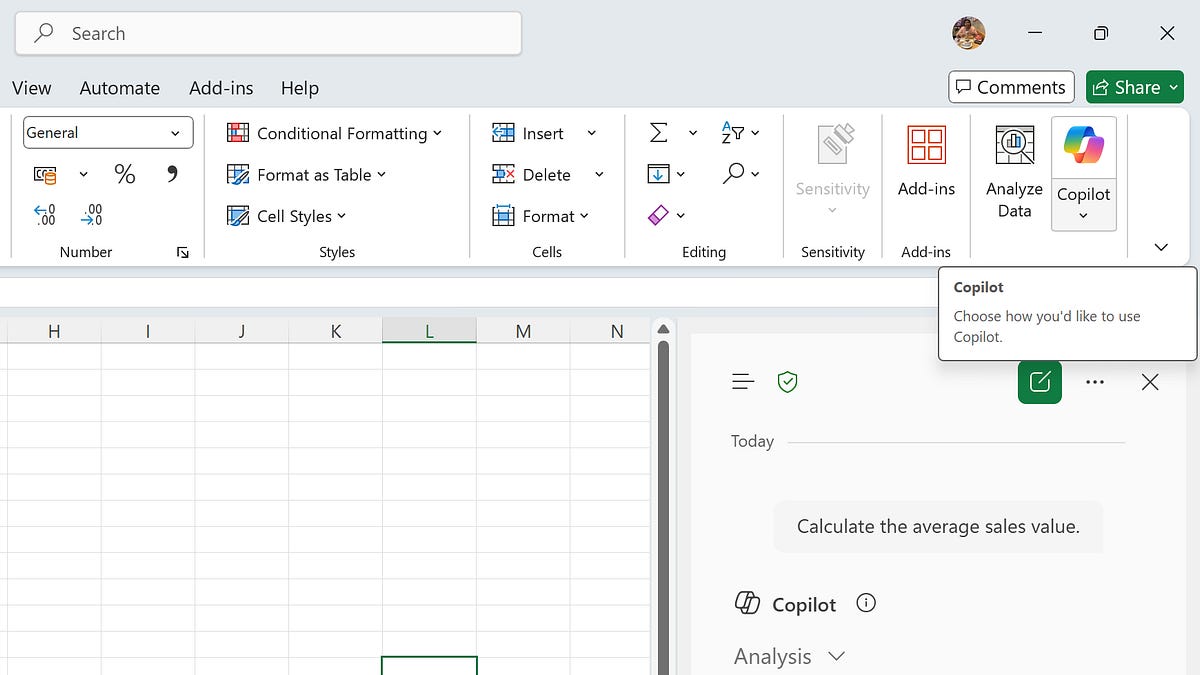Open the Copilot pane hamburger menu
Screen dimensions: 1200x675
pyautogui.click(x=743, y=381)
